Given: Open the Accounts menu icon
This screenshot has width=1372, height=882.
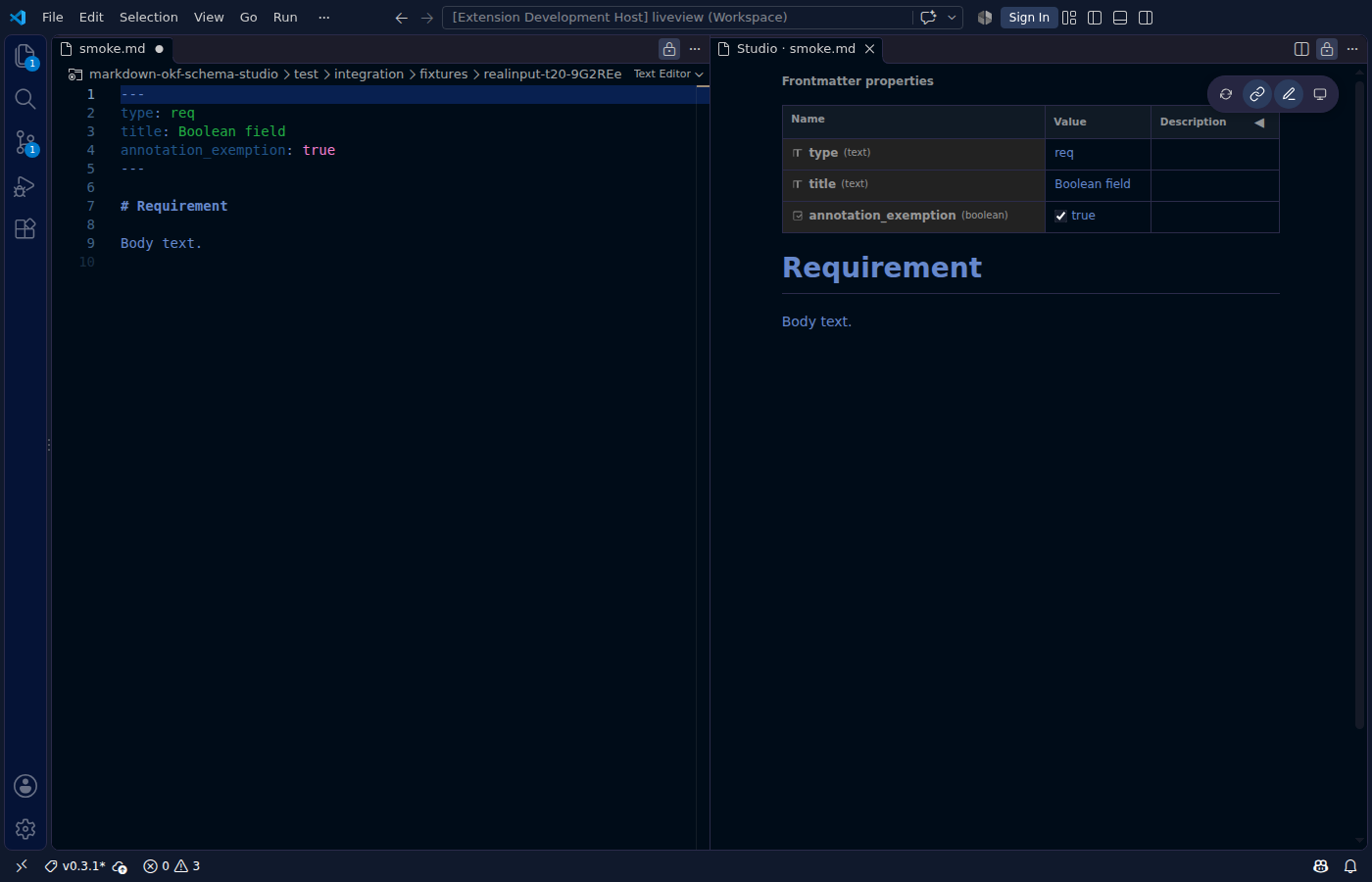Looking at the screenshot, I should 25,786.
